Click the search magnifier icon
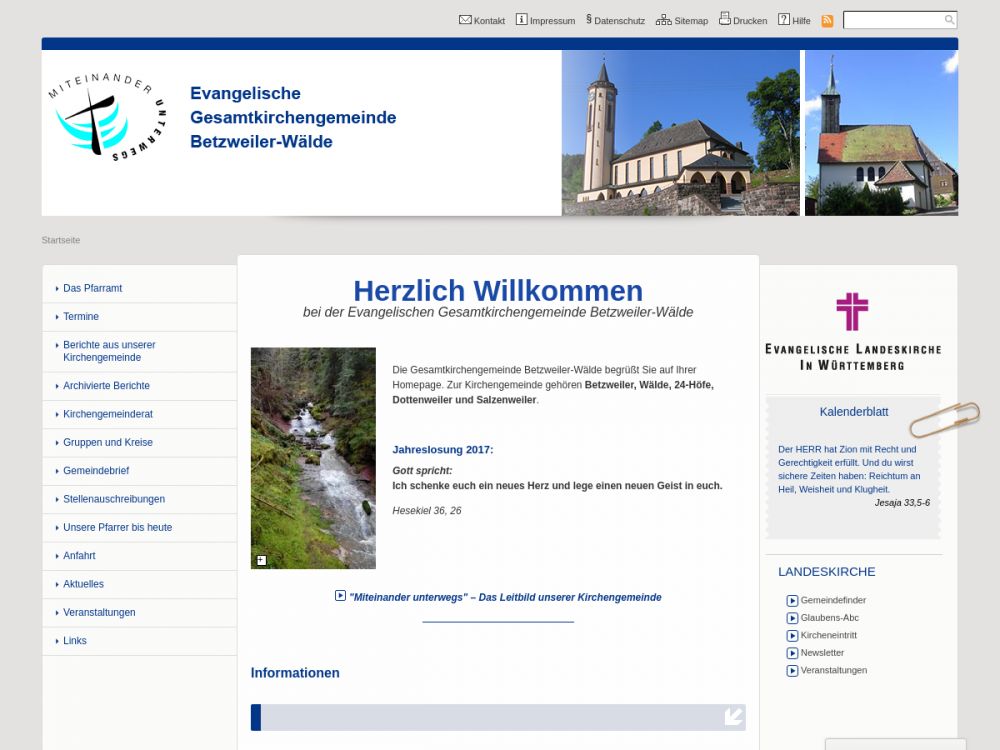The width and height of the screenshot is (1000, 750). (x=949, y=20)
